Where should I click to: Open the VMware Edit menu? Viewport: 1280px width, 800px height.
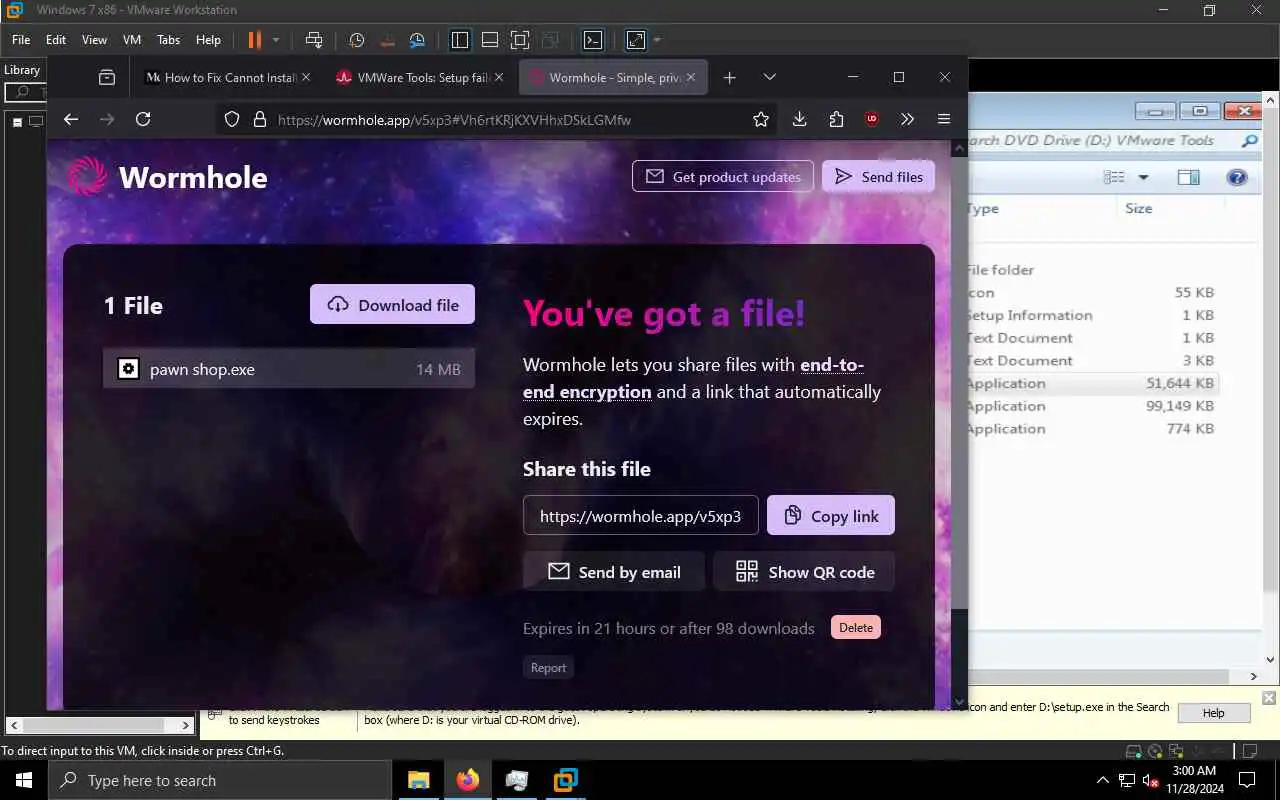(x=56, y=40)
